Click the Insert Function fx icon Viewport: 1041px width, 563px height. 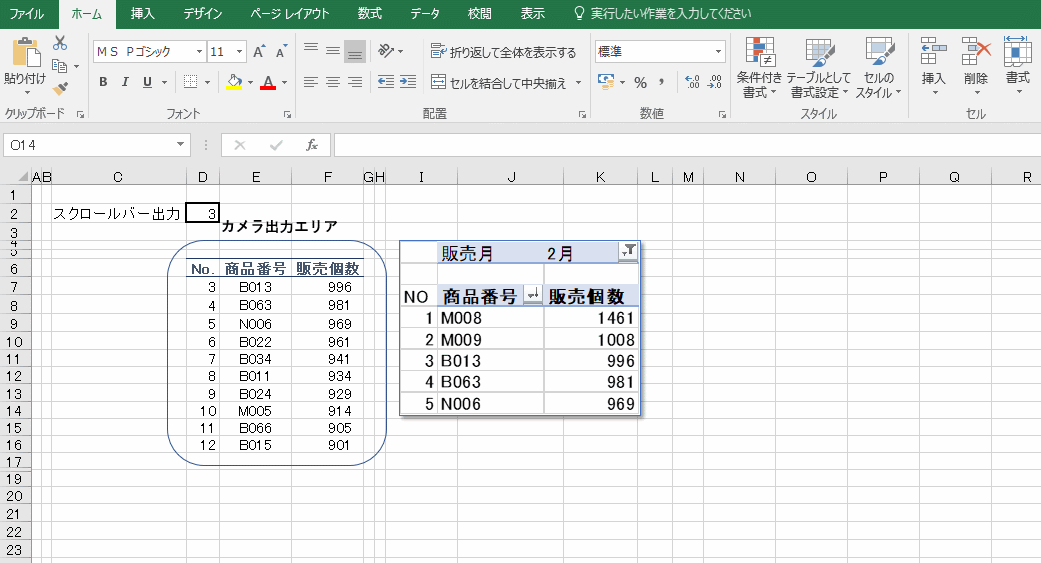[311, 145]
